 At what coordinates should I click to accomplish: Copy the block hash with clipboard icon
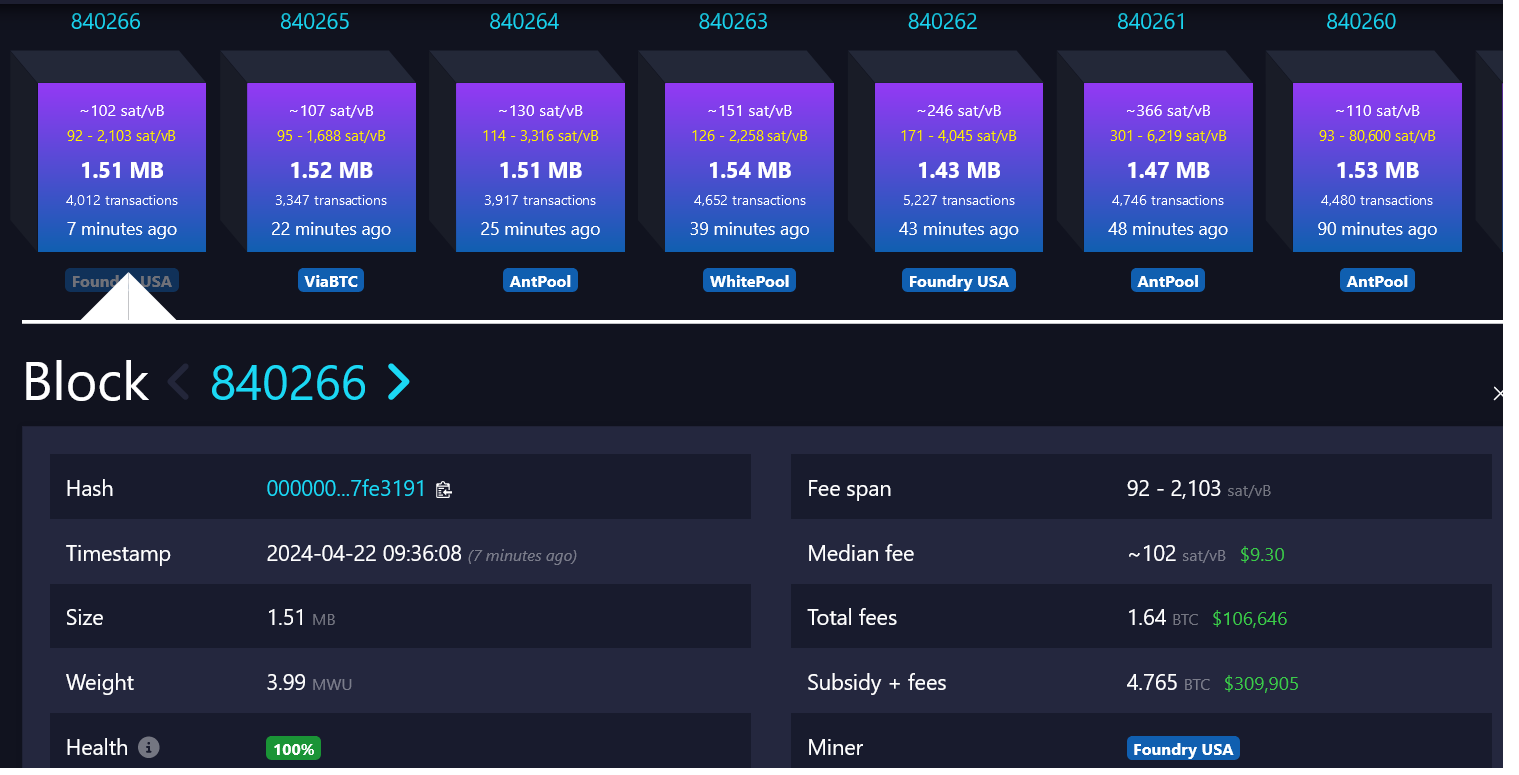pos(444,489)
